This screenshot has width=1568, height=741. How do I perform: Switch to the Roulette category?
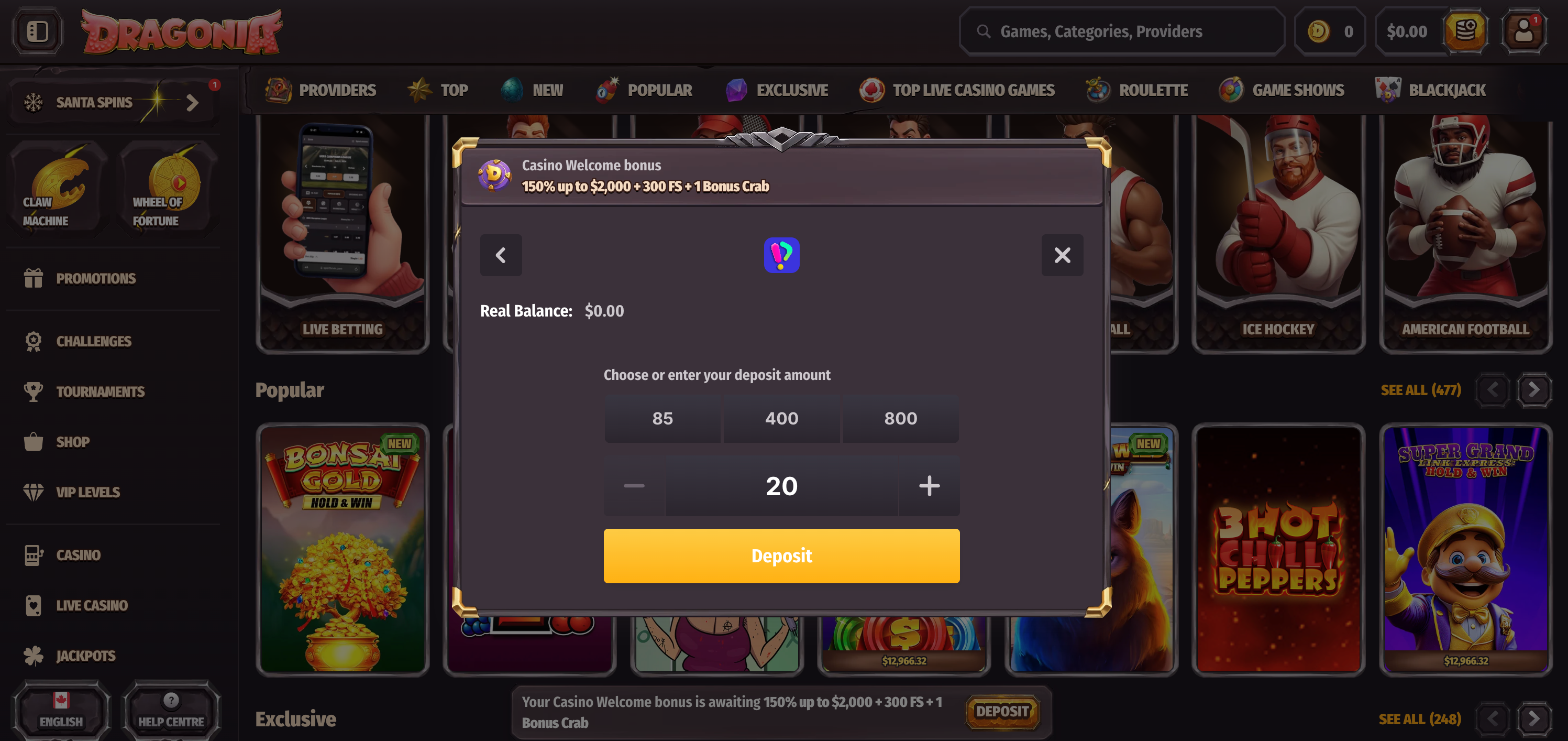tap(1136, 90)
